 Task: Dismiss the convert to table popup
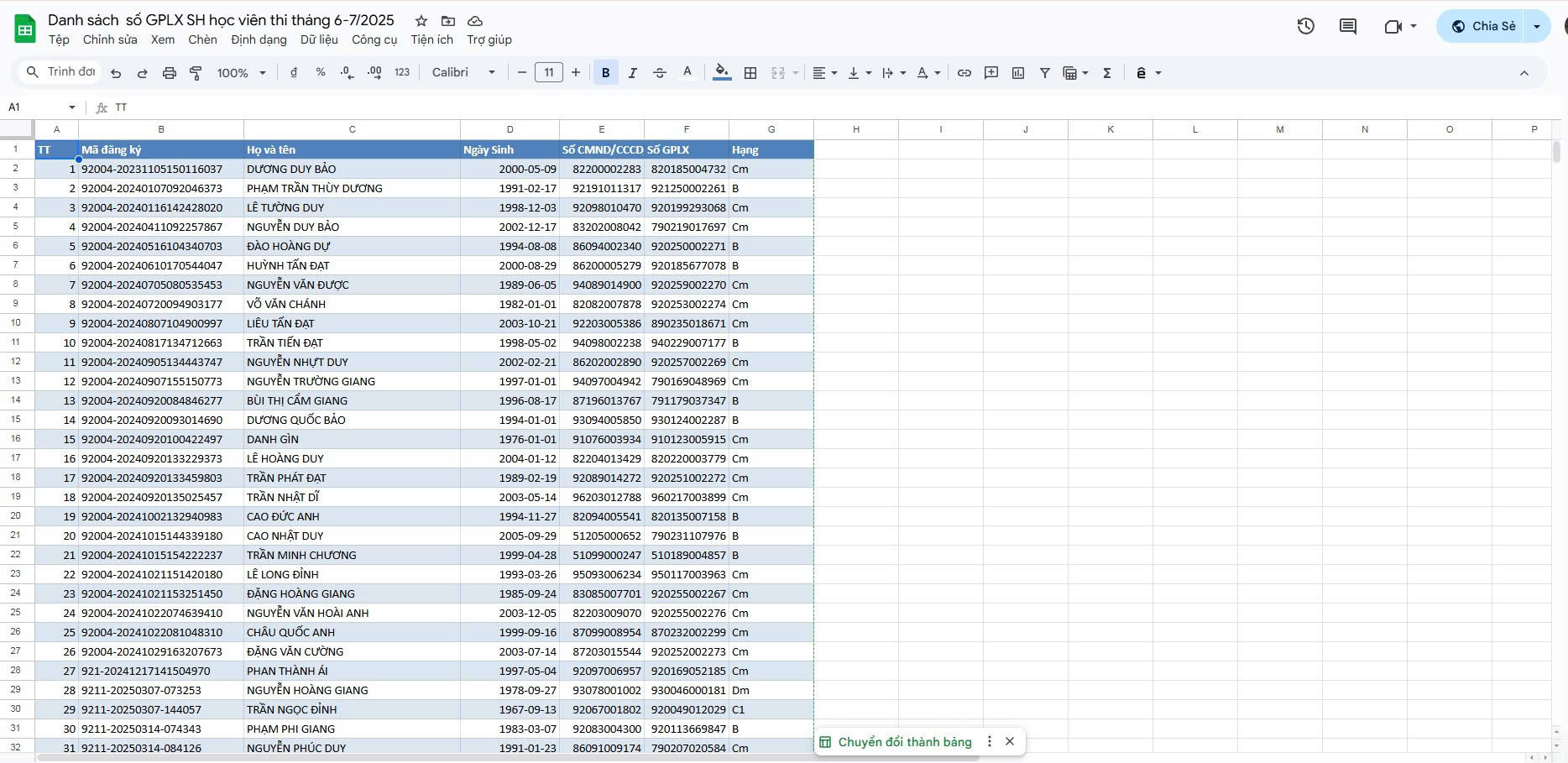point(1010,741)
